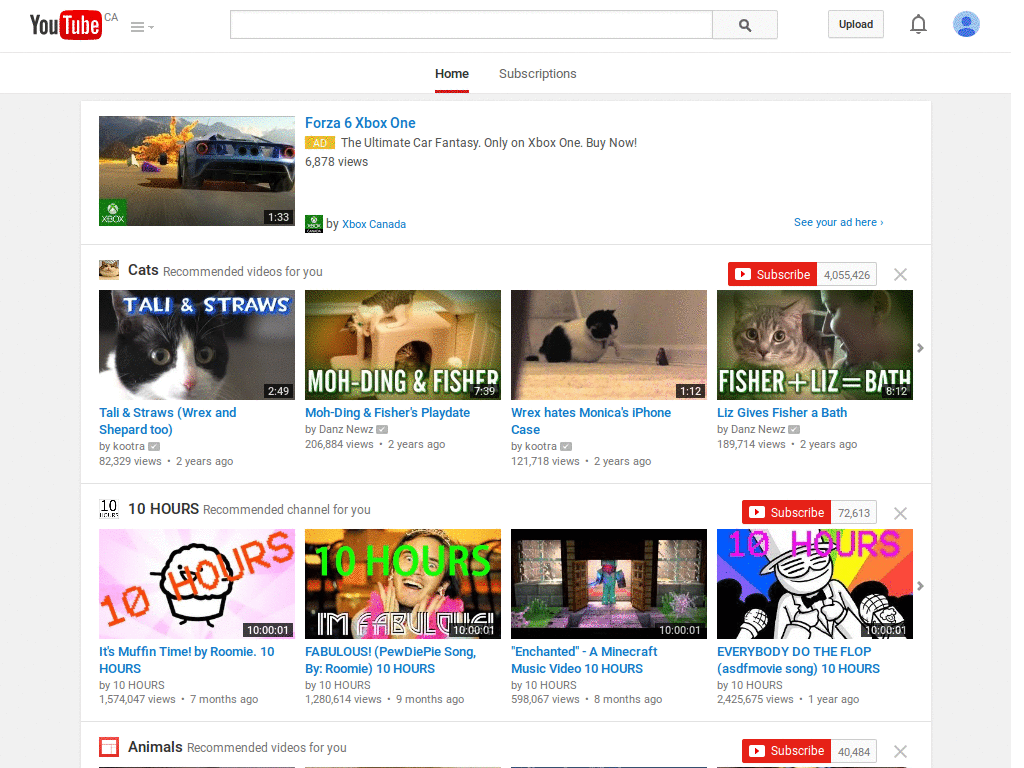Click Danz Newz under Moh-Ding & Fisher's Playdate
1024x768 pixels.
[x=346, y=429]
